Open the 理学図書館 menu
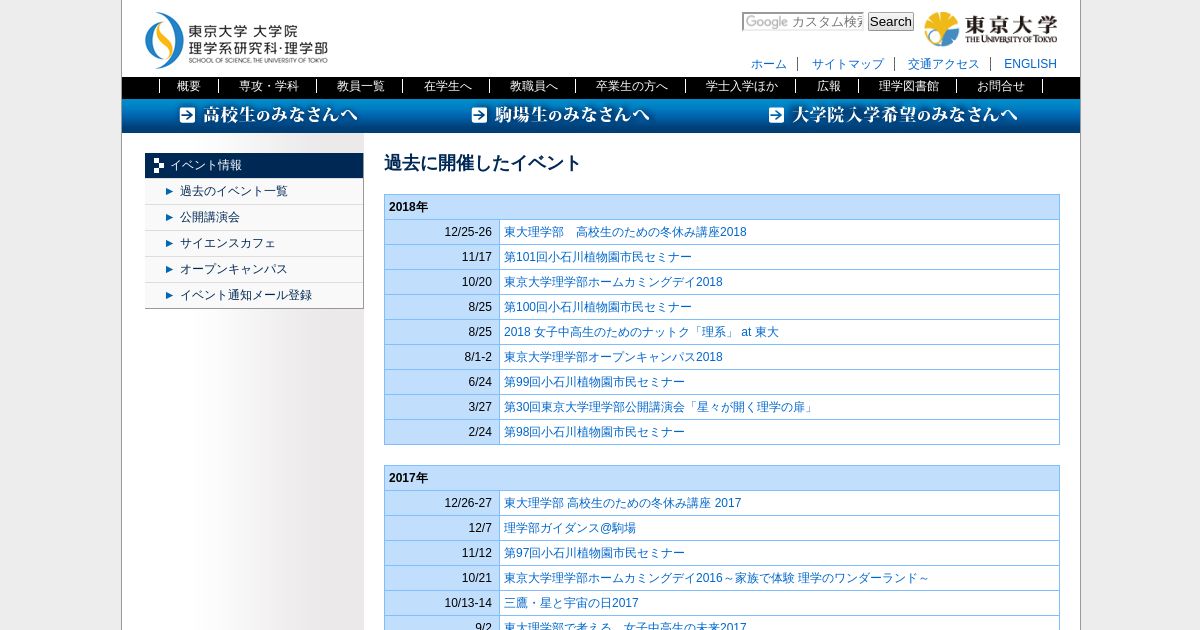The image size is (1200, 630). pyautogui.click(x=909, y=87)
